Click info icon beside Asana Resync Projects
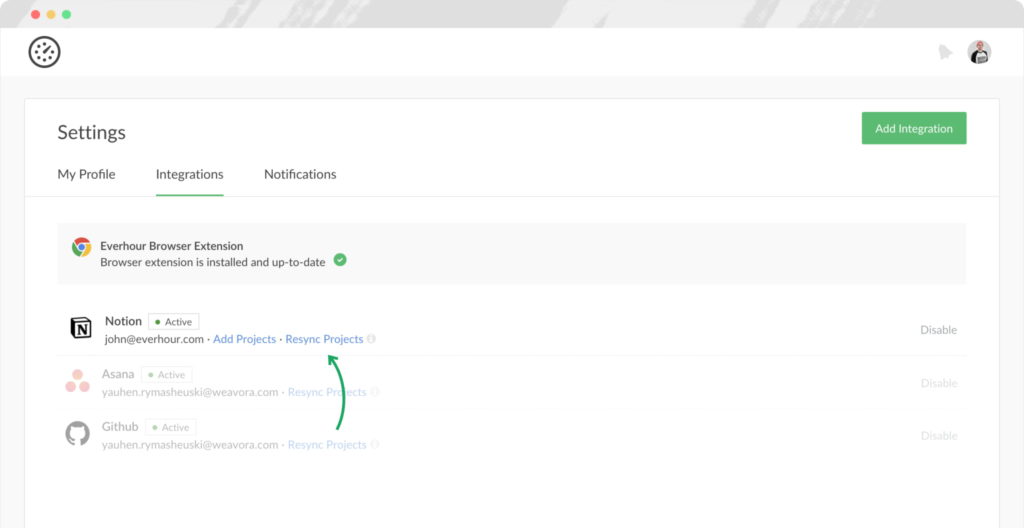Screen dimensions: 1024x528 tap(374, 392)
